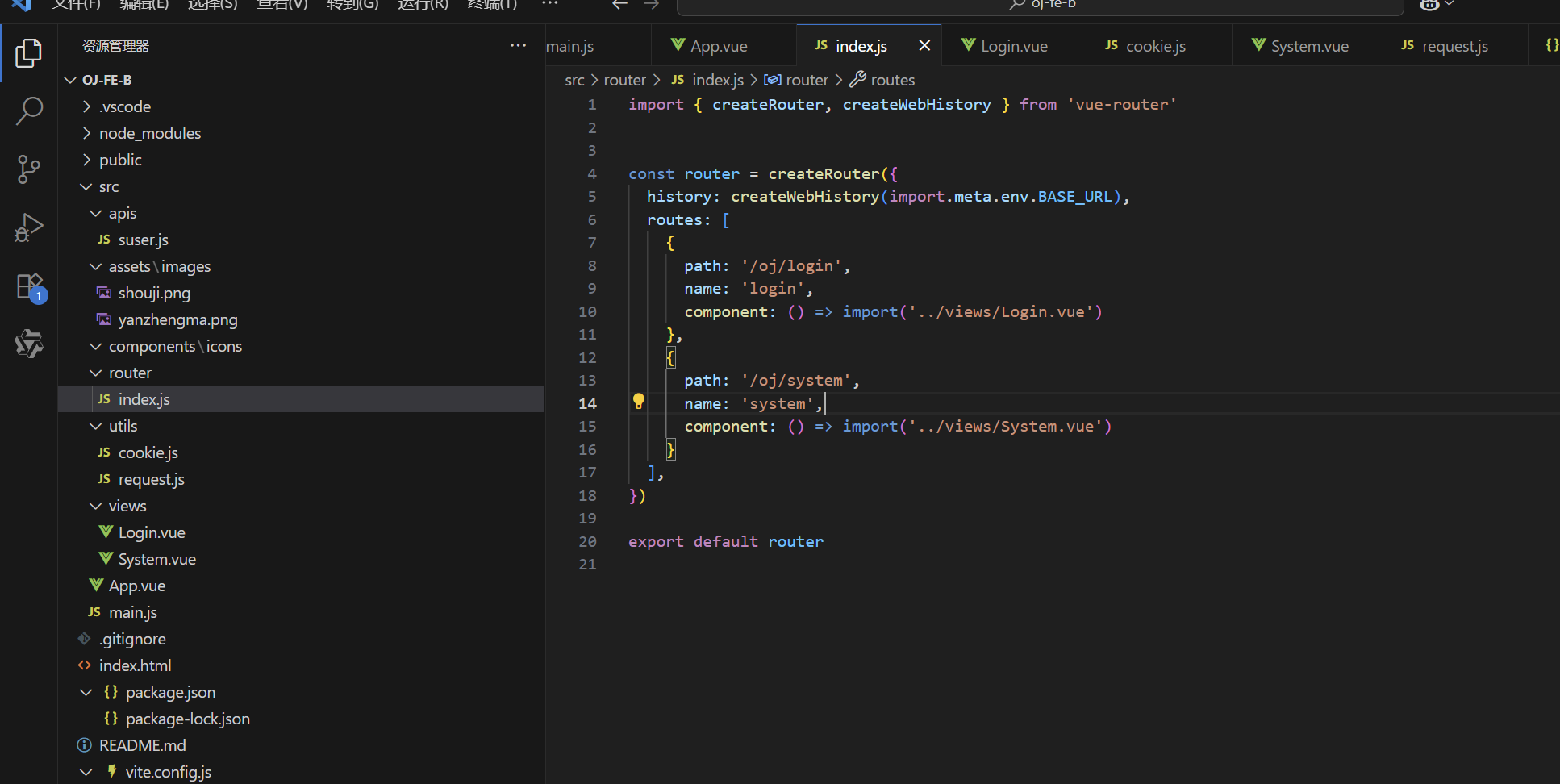Close the index.js editor tab
This screenshot has height=784, width=1560.
point(924,46)
